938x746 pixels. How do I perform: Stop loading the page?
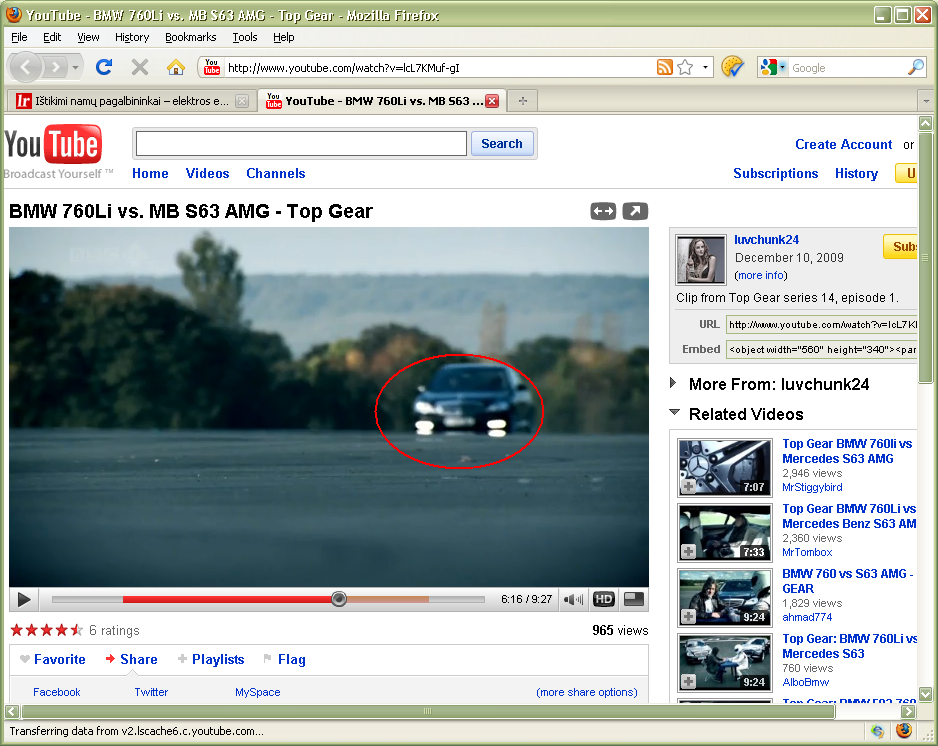(140, 67)
